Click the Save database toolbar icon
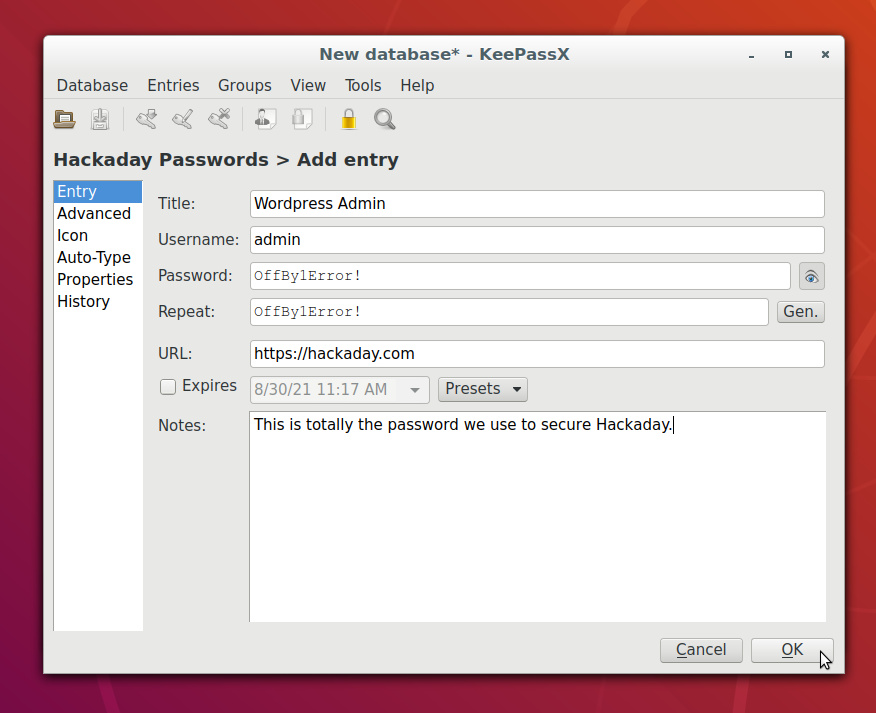Image resolution: width=876 pixels, height=713 pixels. point(100,120)
